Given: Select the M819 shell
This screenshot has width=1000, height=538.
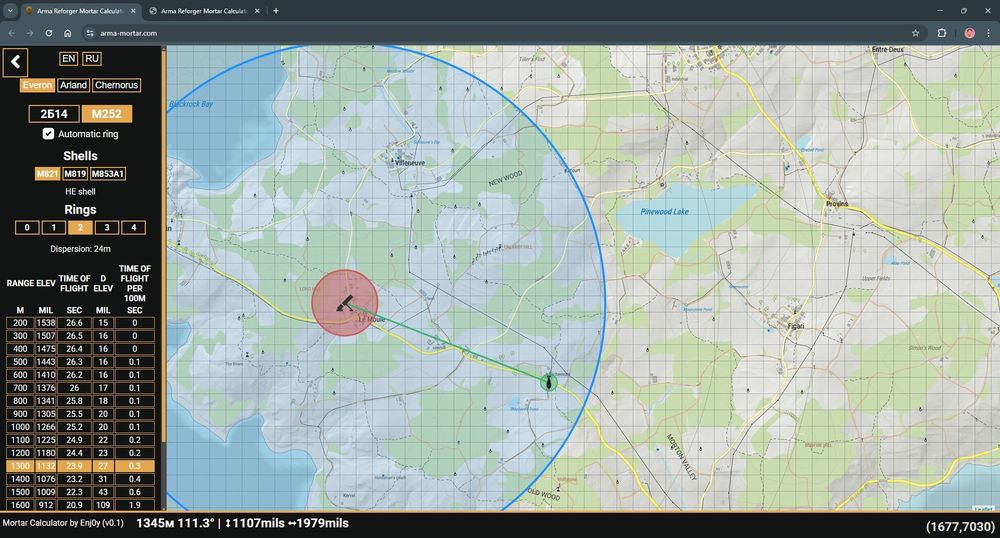Looking at the screenshot, I should pos(75,173).
